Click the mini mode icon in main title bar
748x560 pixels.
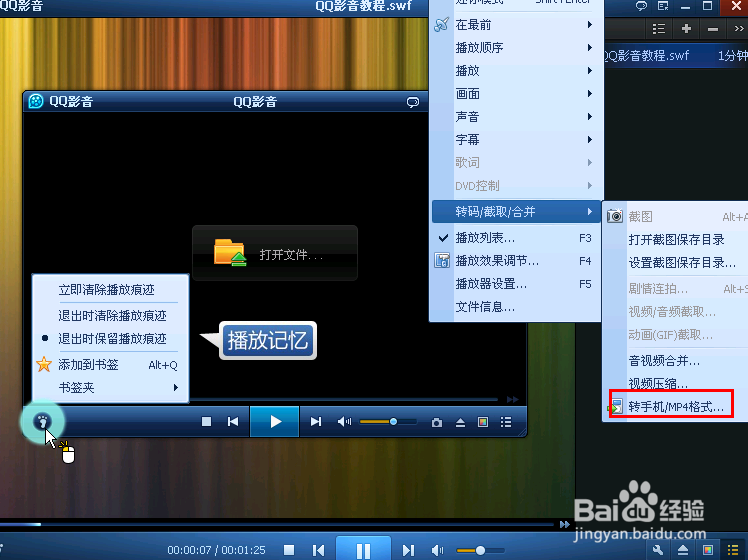coord(663,6)
